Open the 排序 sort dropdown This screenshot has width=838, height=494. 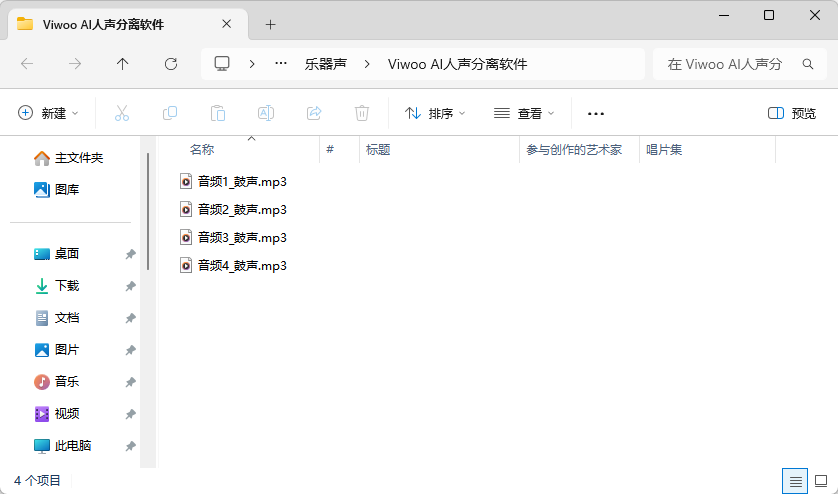[435, 113]
